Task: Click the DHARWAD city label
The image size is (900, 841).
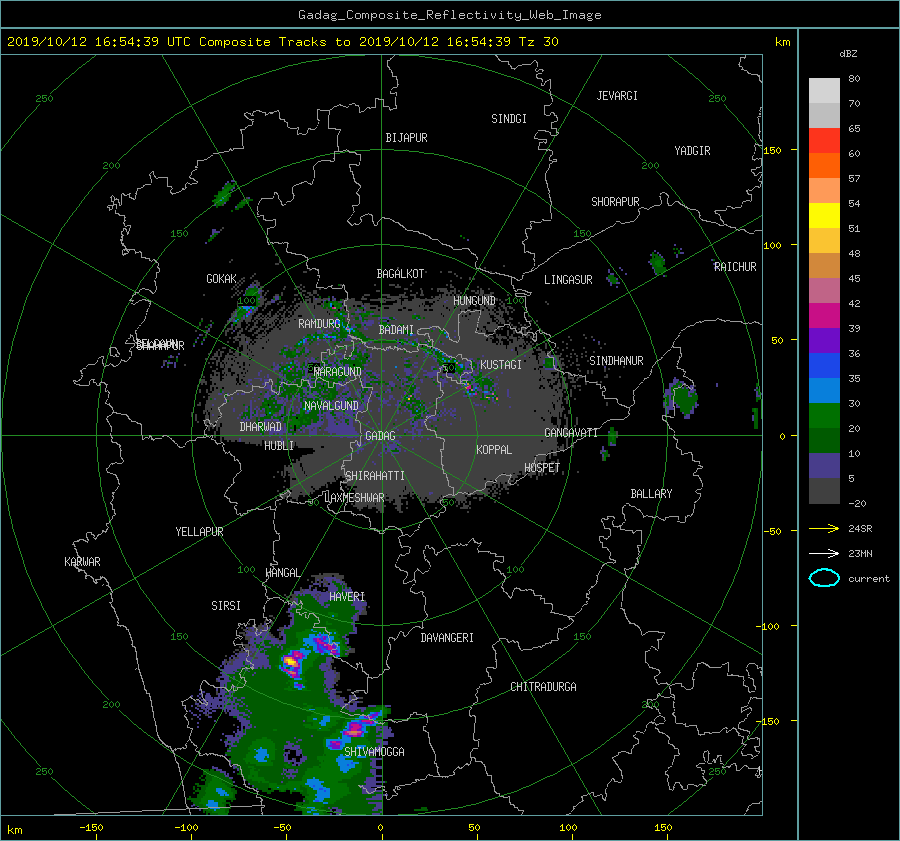Action: (261, 427)
